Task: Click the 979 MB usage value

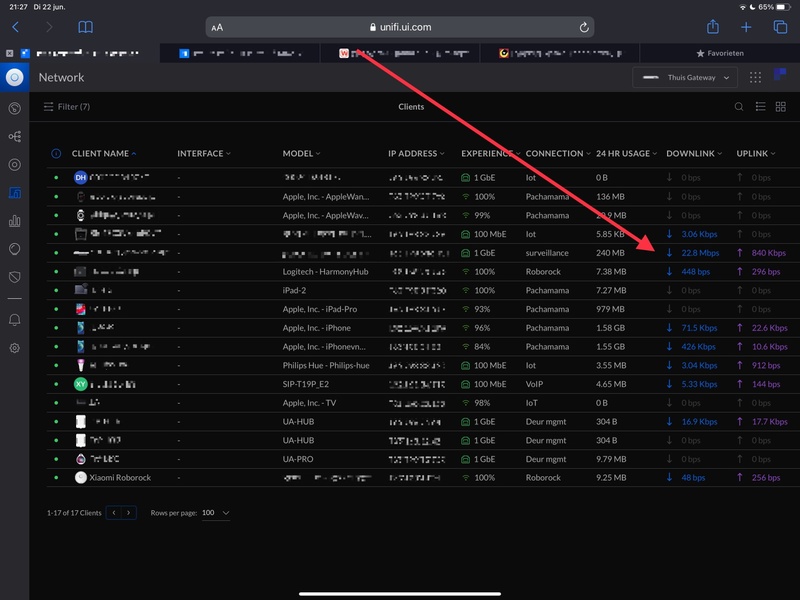Action: 610,309
